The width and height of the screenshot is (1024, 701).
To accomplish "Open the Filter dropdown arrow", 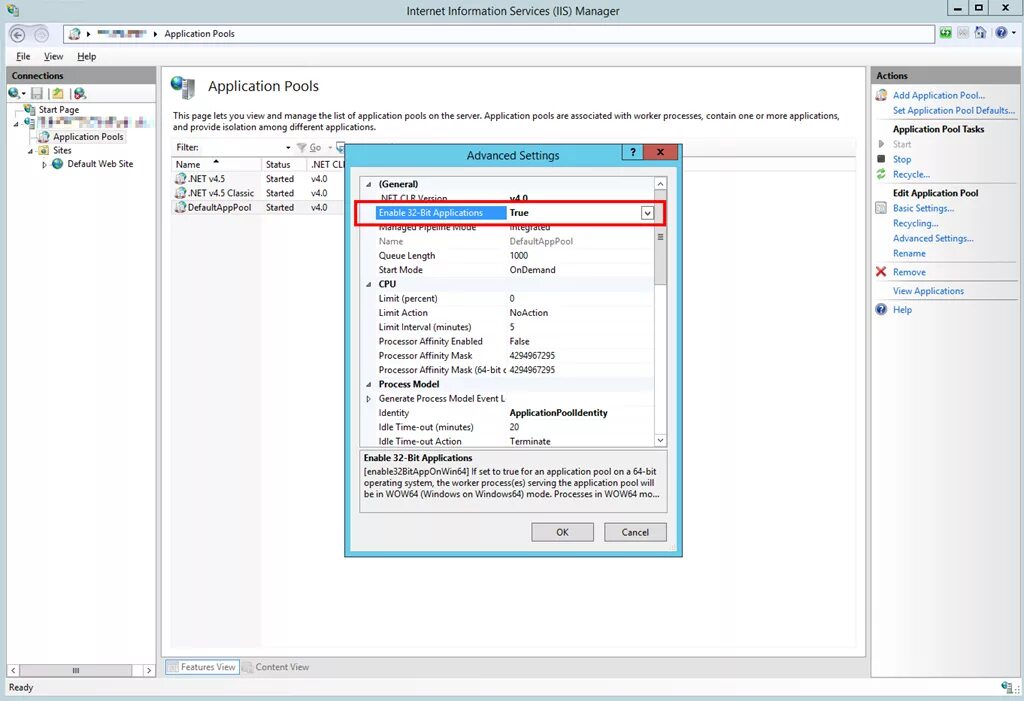I will pyautogui.click(x=288, y=148).
